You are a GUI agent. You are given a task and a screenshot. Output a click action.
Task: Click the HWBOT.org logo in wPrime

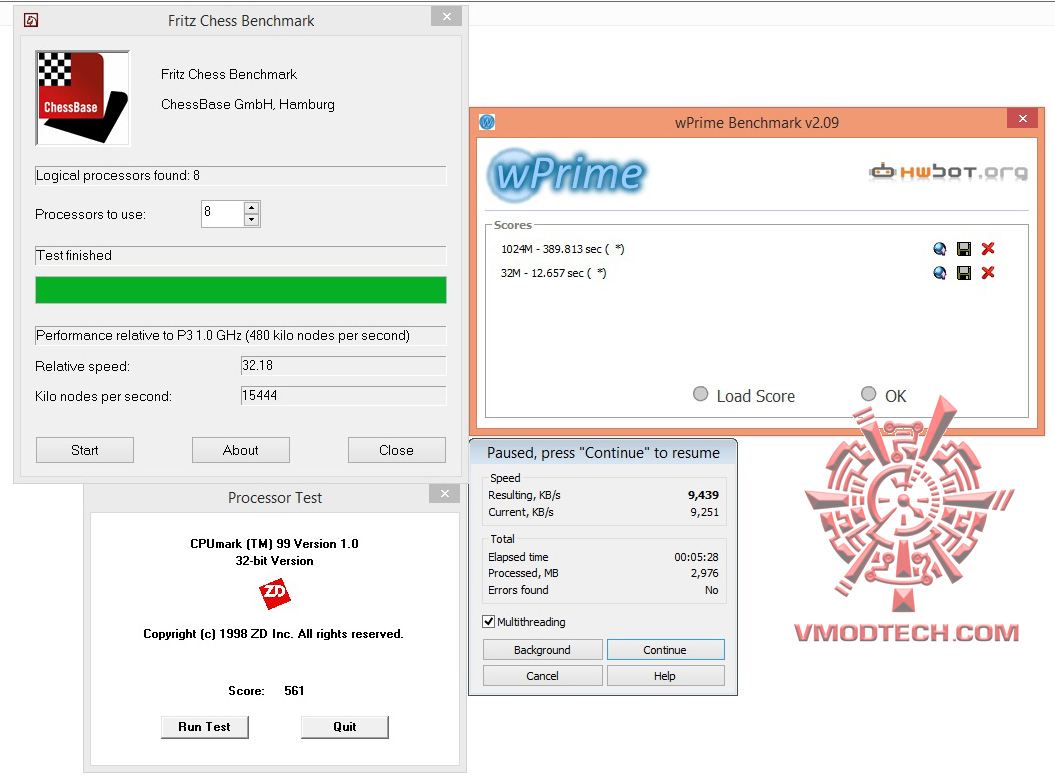(x=948, y=172)
